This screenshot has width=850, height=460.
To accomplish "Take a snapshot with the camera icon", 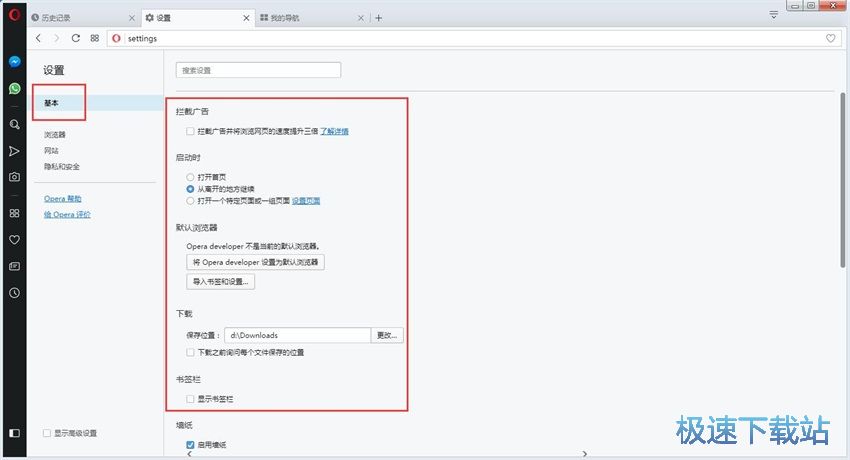I will click(x=15, y=177).
